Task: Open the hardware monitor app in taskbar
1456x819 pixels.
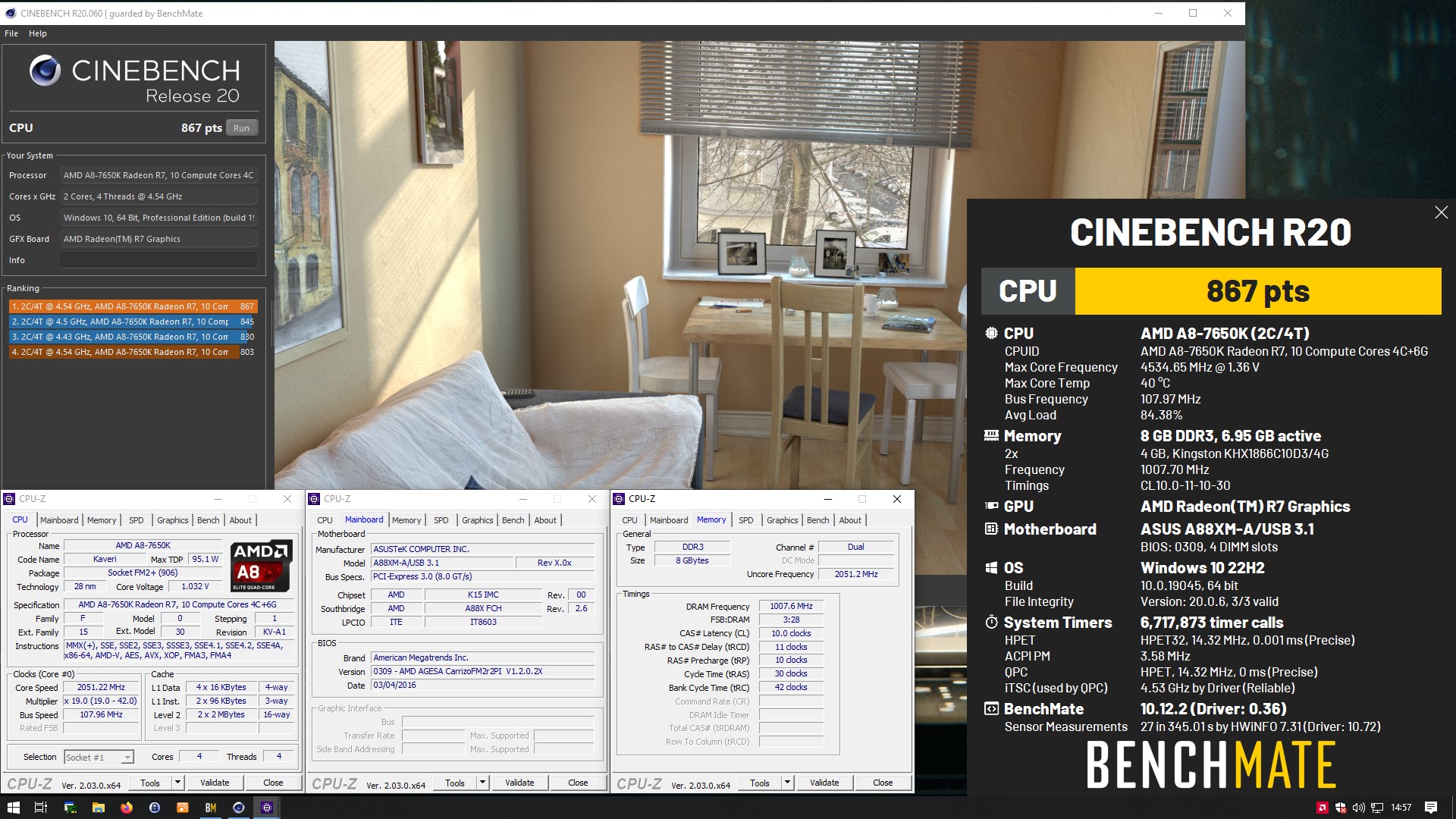Action: pyautogui.click(x=70, y=808)
